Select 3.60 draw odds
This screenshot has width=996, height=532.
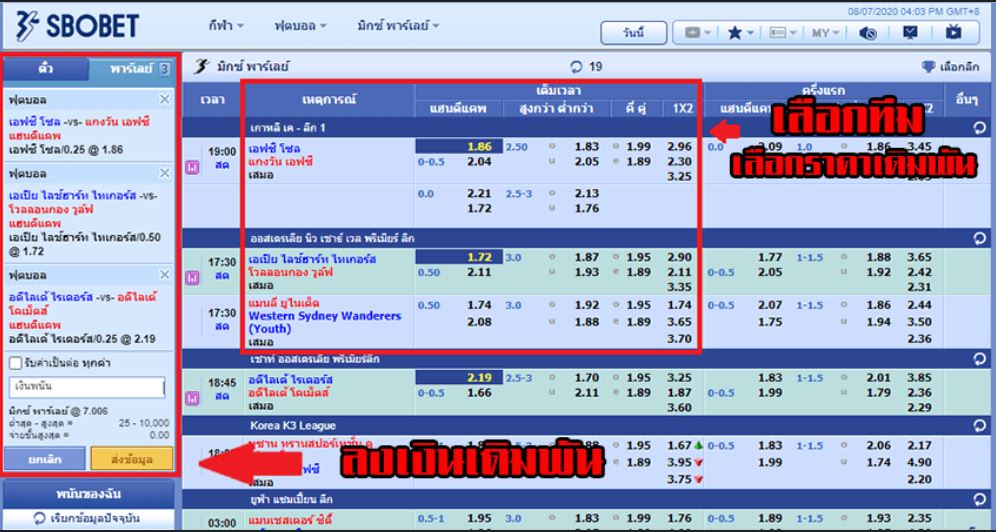pyautogui.click(x=680, y=408)
